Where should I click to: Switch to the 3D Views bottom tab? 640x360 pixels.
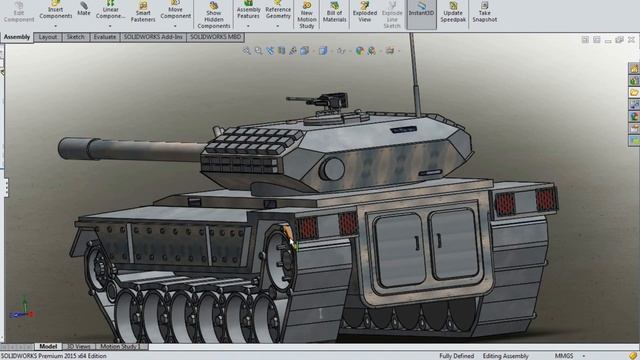79,347
